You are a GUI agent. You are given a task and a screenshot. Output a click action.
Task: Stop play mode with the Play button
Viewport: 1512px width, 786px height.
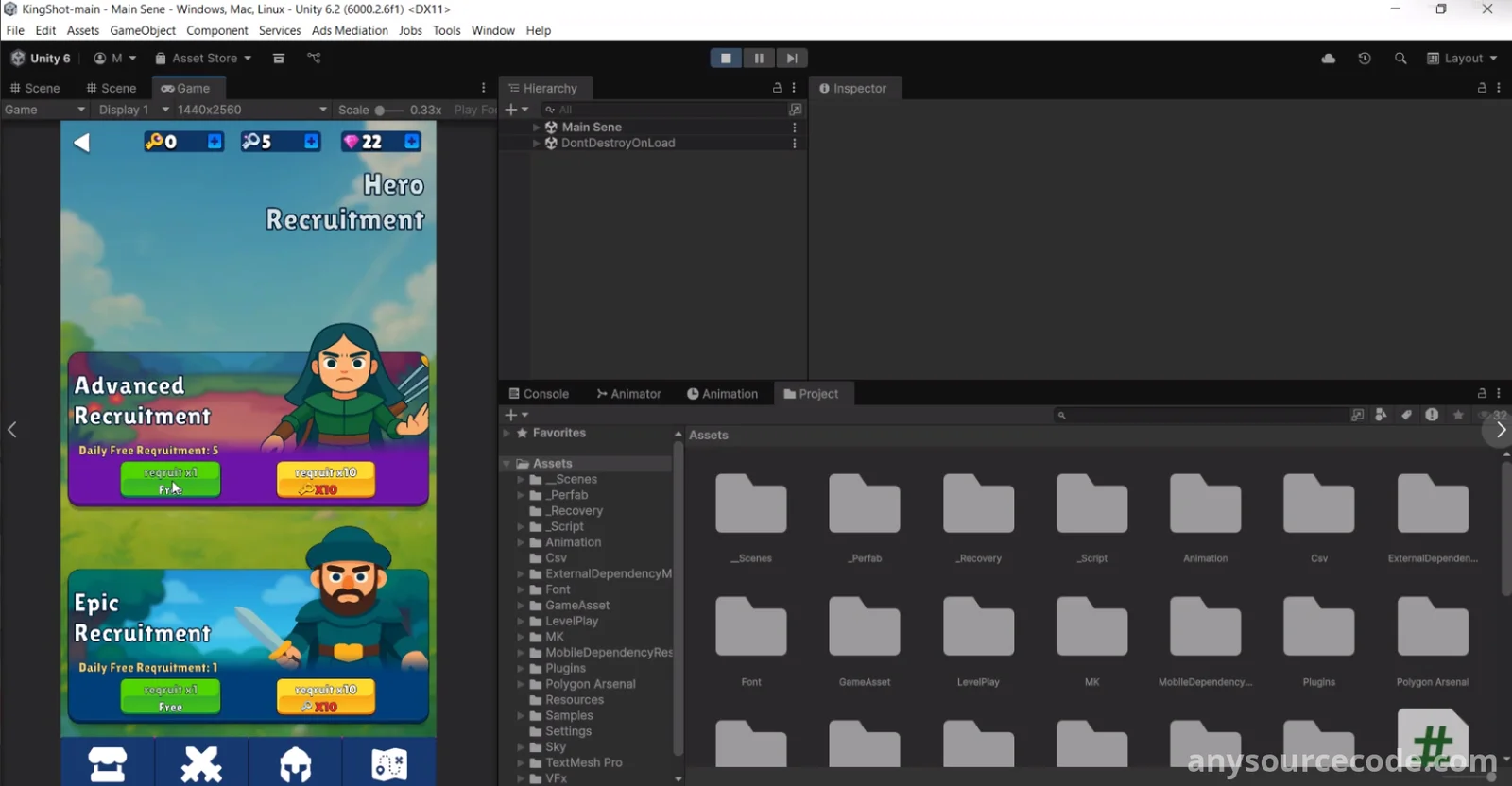(x=726, y=59)
